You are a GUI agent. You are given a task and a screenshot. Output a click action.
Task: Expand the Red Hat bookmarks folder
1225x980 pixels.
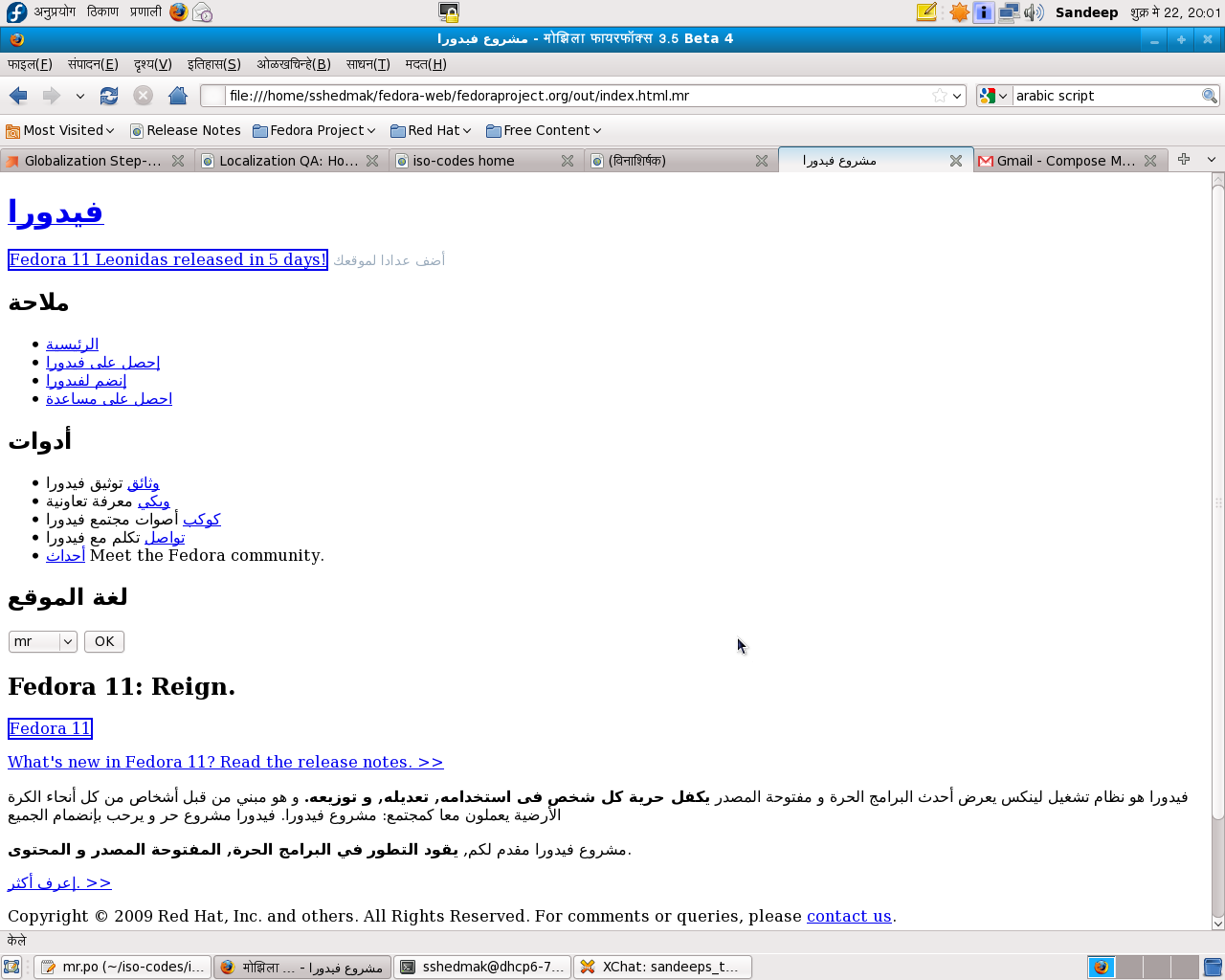click(x=431, y=130)
